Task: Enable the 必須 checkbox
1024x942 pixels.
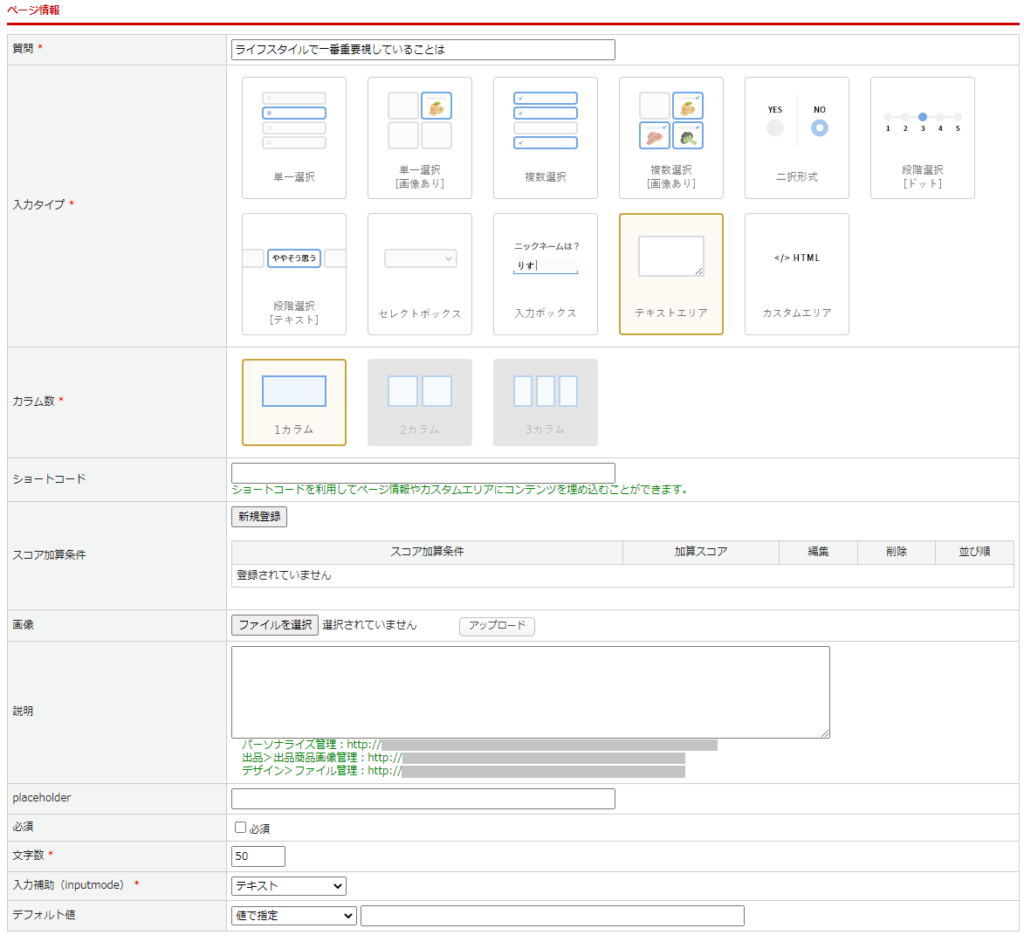Action: coord(240,828)
